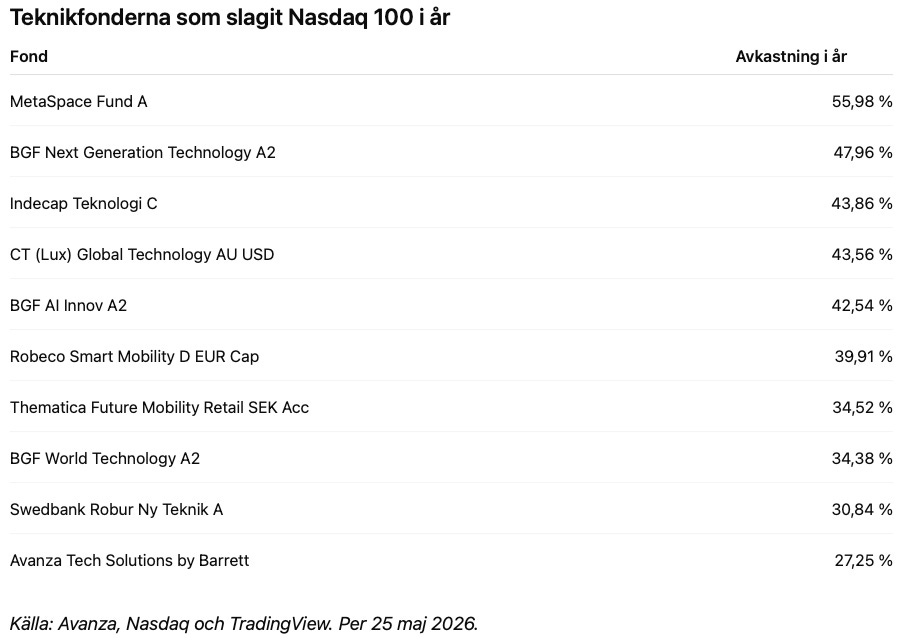Image resolution: width=916 pixels, height=638 pixels.
Task: Select Indecap Teknologi C fund
Action: (84, 203)
